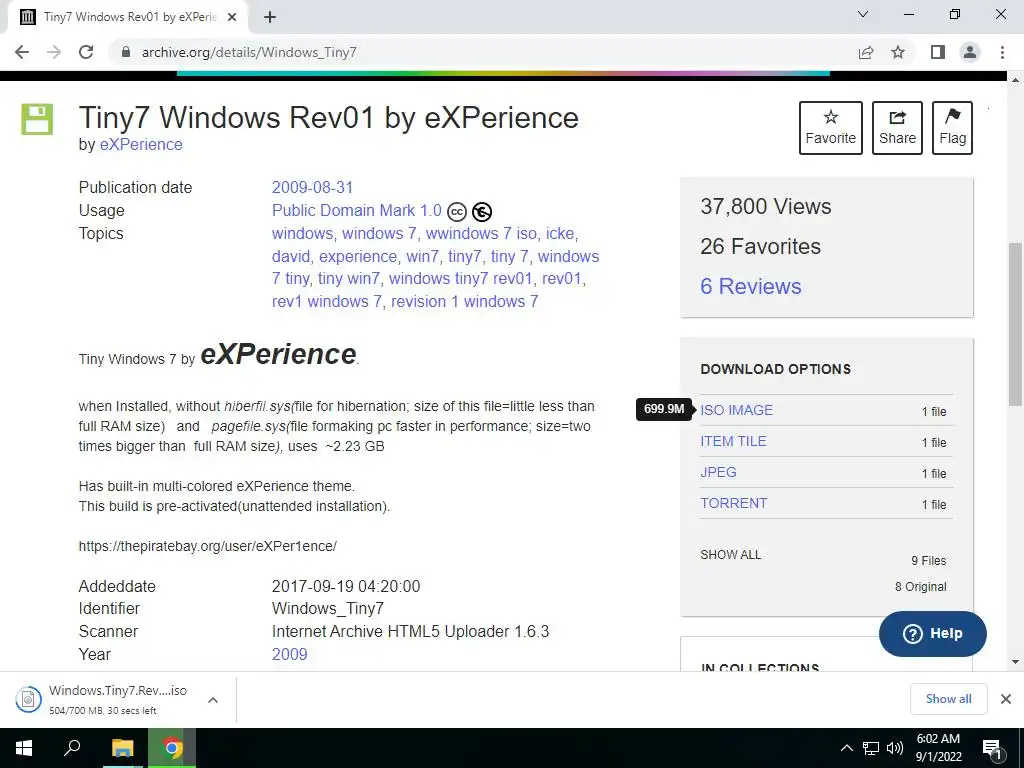The width and height of the screenshot is (1024, 768).
Task: Open the 2009 year link
Action: click(289, 654)
